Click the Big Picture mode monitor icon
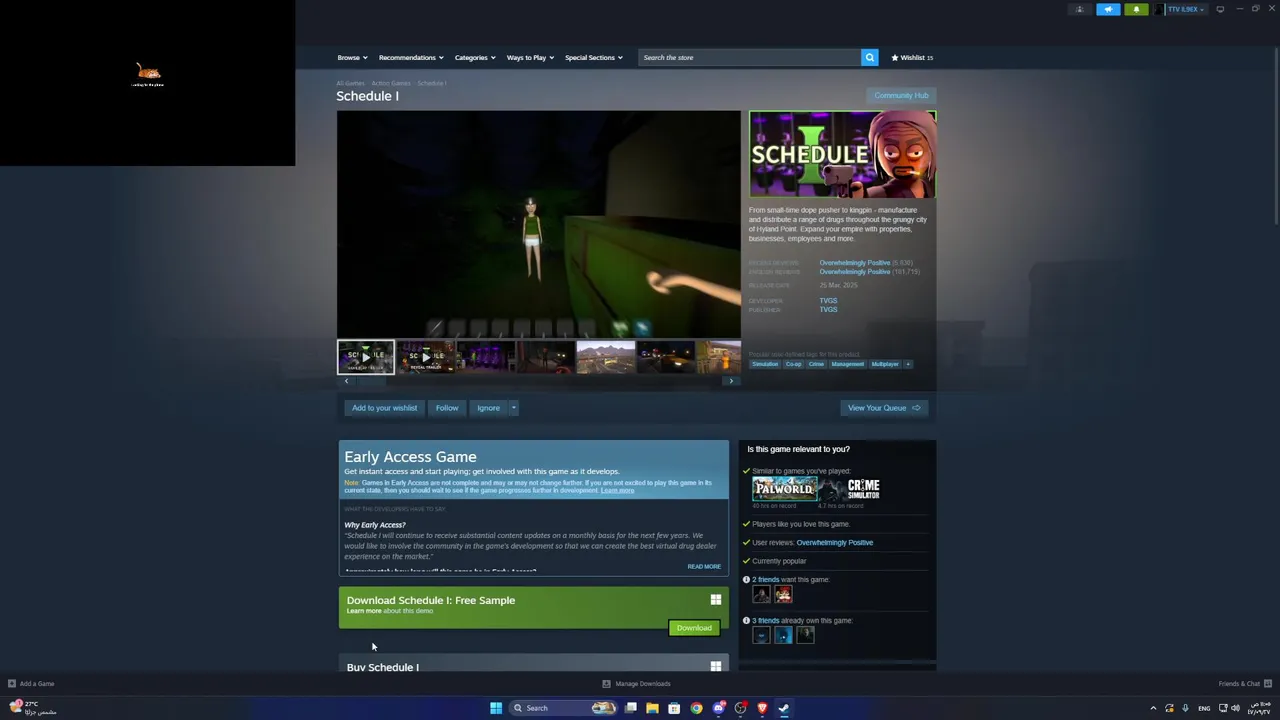 pyautogui.click(x=1220, y=9)
